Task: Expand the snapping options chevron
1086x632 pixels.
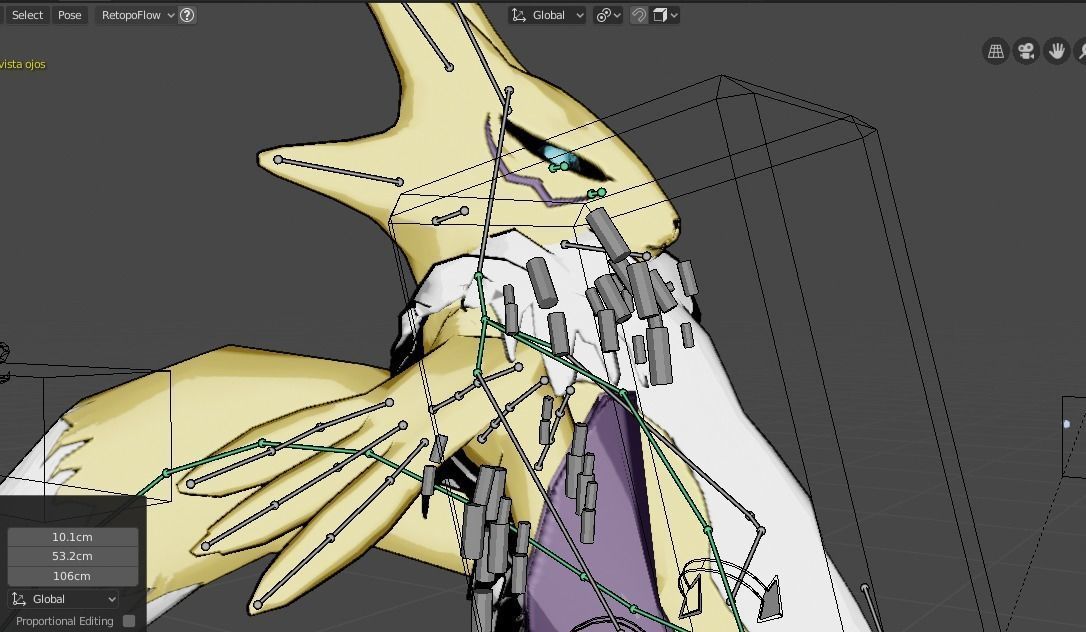Action: pyautogui.click(x=616, y=14)
